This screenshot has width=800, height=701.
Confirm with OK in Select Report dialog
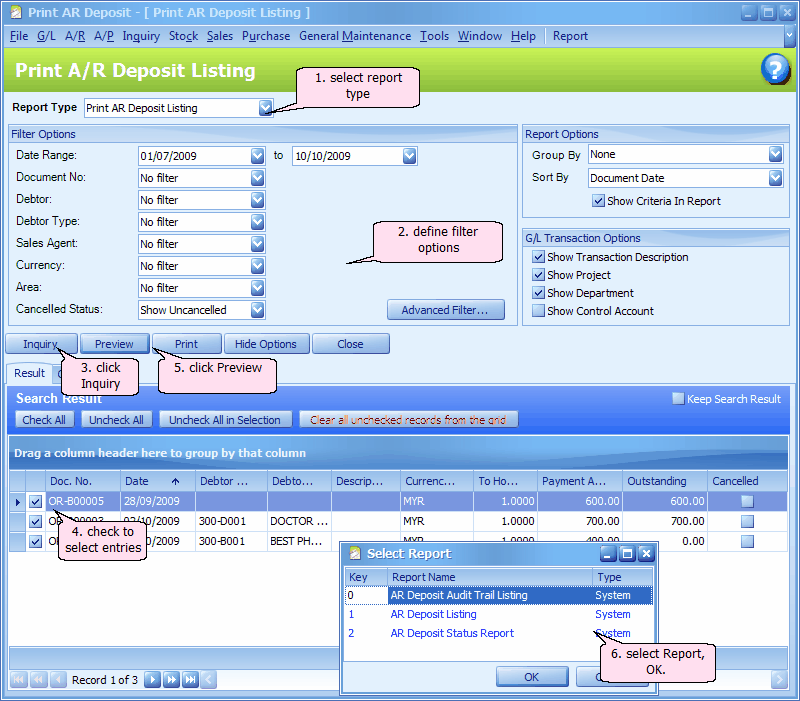click(532, 677)
